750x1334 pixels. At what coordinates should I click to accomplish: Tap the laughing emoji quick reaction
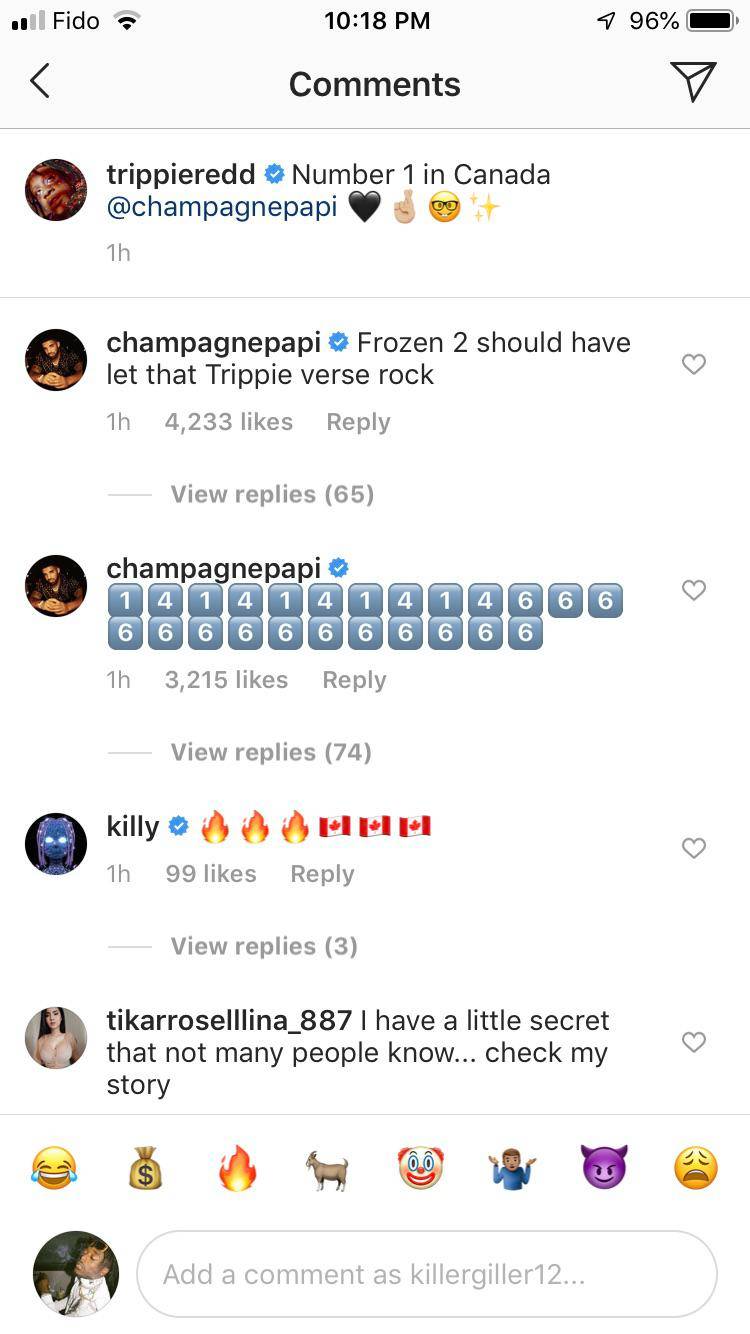tap(55, 1166)
